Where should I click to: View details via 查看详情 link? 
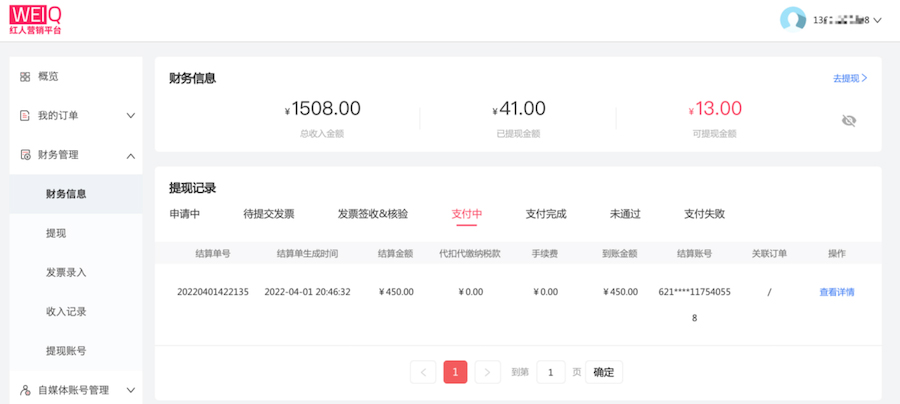837,292
